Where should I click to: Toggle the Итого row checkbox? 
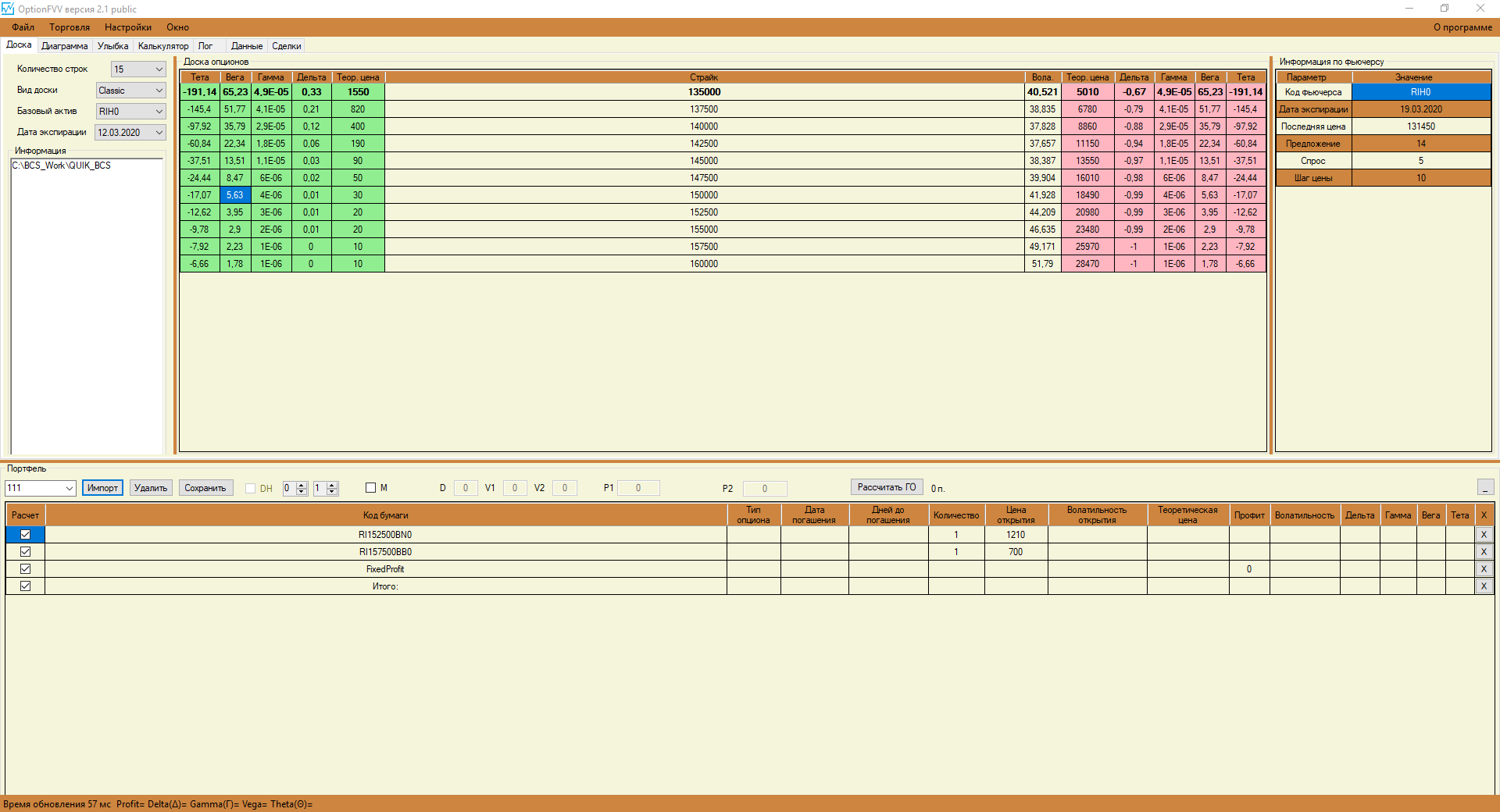coord(25,586)
